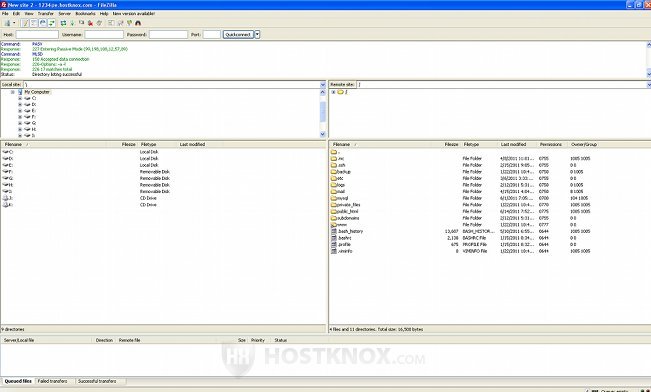Select the mail folder icon
This screenshot has width=651, height=392.
pyautogui.click(x=334, y=191)
